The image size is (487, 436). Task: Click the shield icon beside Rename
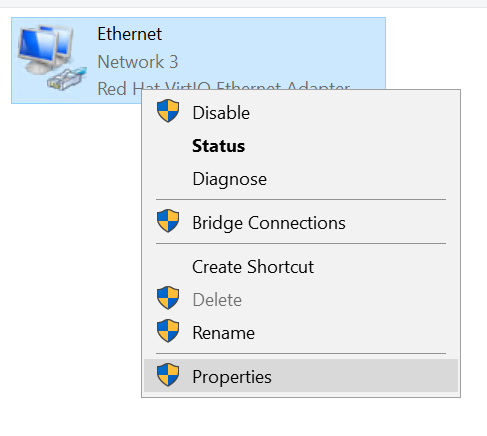click(x=168, y=331)
